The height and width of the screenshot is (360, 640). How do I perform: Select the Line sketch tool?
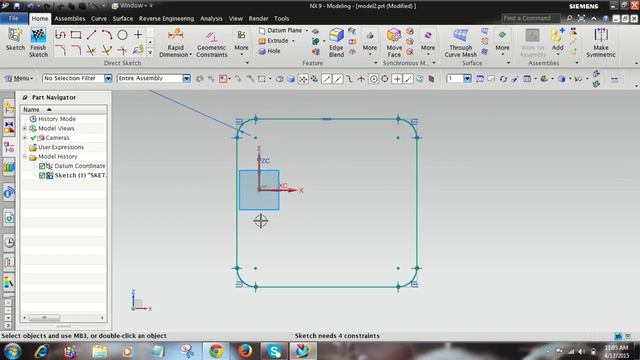click(91, 35)
